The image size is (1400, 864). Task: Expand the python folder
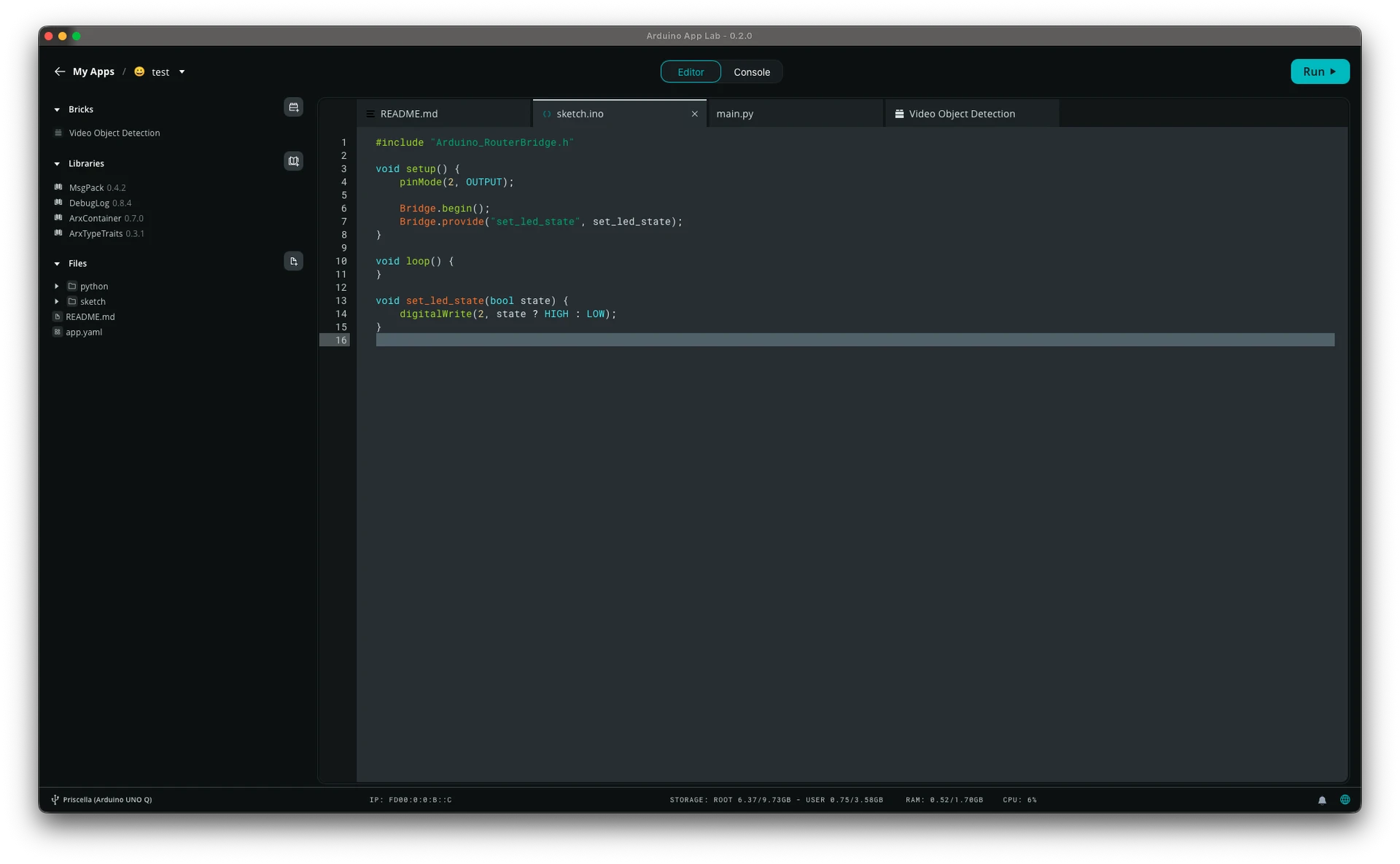pyautogui.click(x=57, y=287)
